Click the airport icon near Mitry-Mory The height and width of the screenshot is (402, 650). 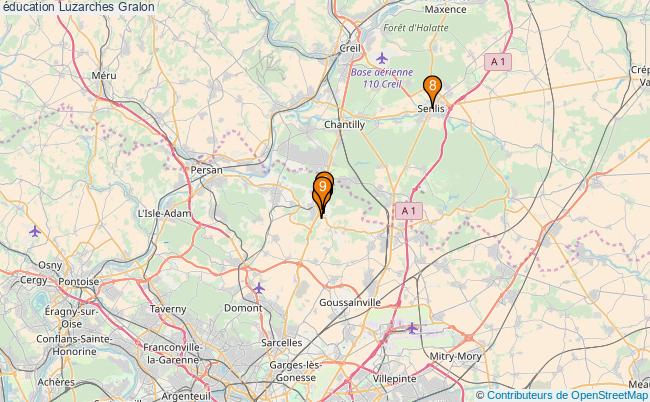pyautogui.click(x=412, y=329)
